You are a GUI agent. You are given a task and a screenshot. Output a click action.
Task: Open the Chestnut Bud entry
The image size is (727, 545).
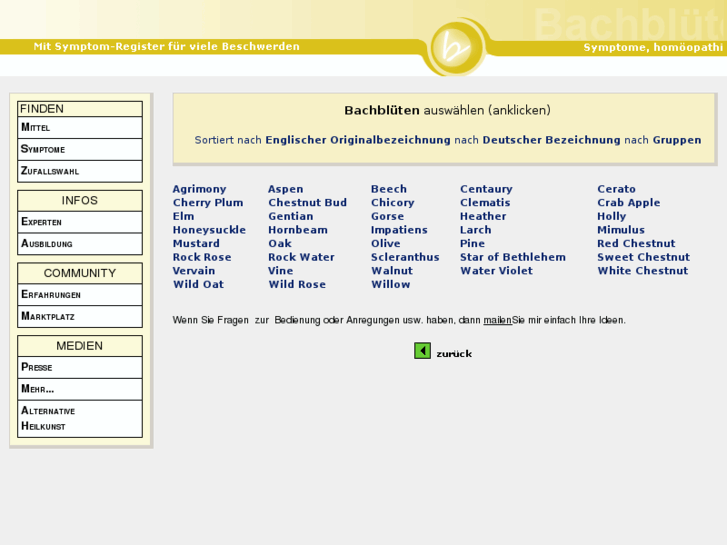[x=307, y=203]
